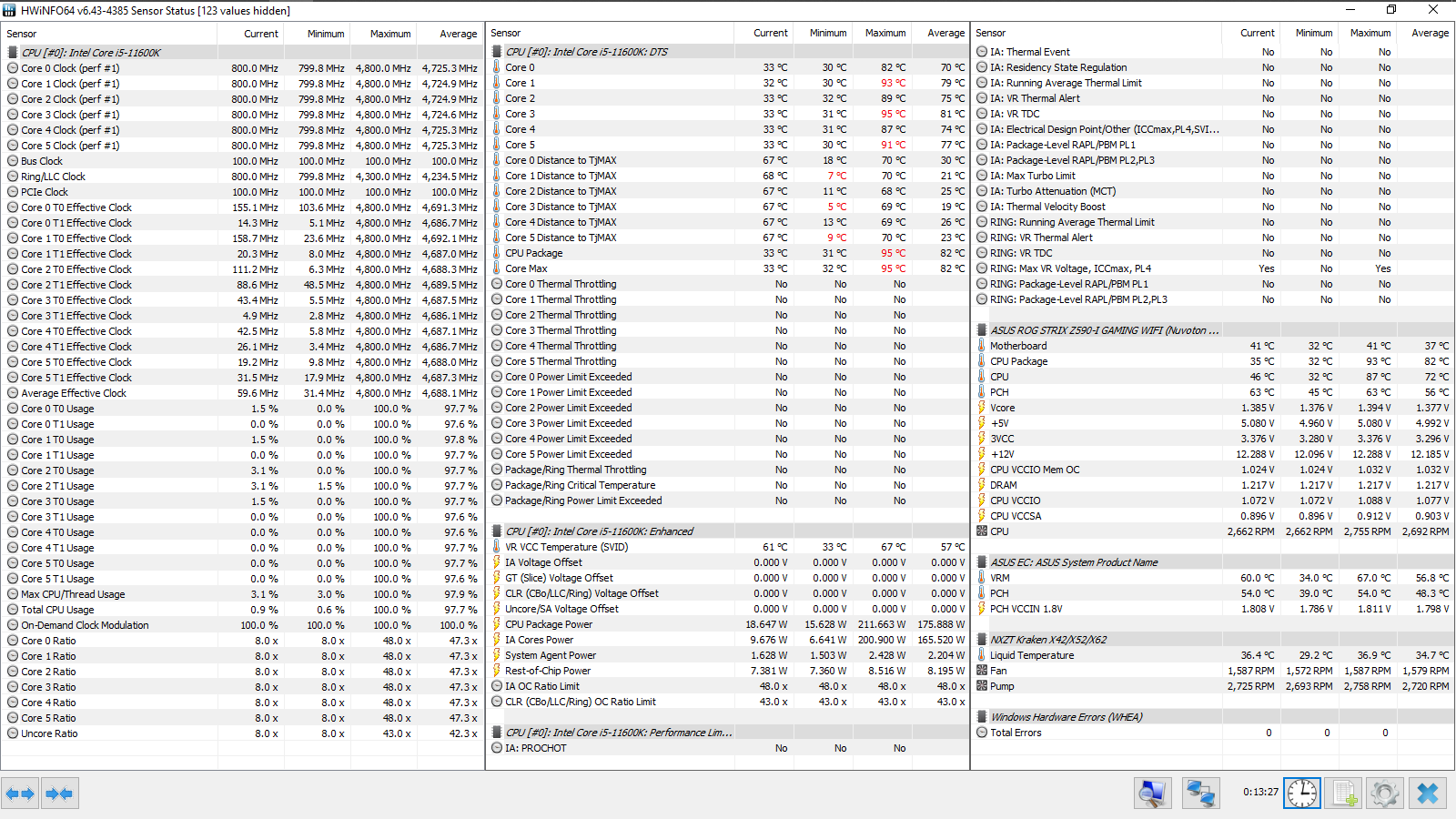Maximize the HWiNFO64 Sensor Status window

(1391, 10)
